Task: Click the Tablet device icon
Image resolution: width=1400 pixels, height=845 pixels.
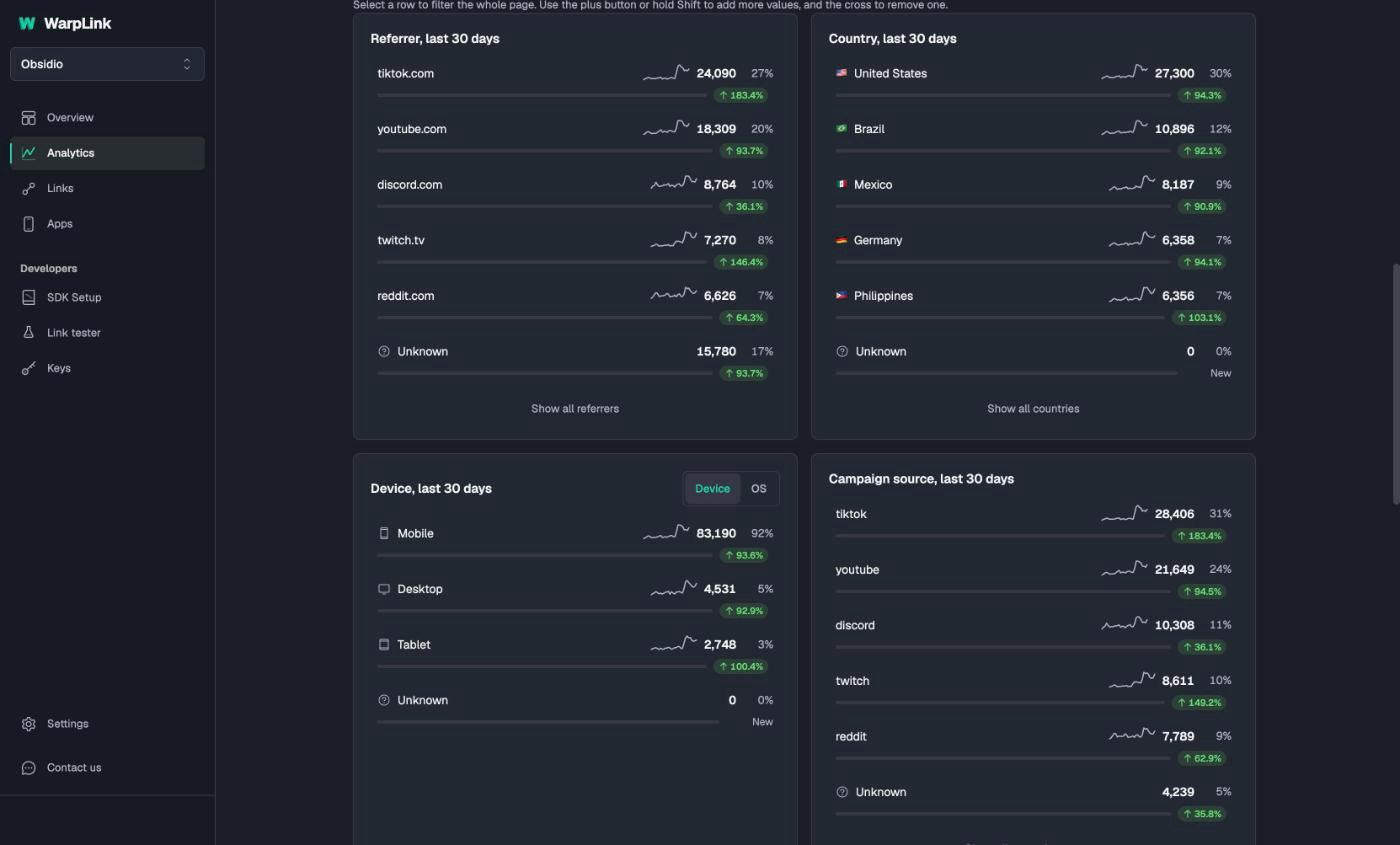Action: point(383,645)
